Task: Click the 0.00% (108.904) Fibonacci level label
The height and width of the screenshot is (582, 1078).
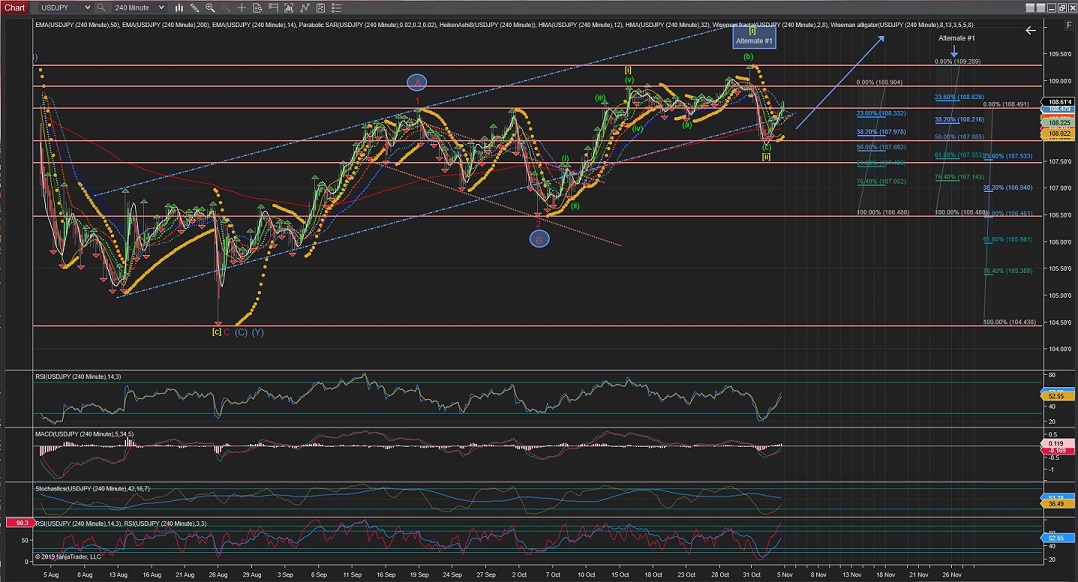Action: pos(879,82)
